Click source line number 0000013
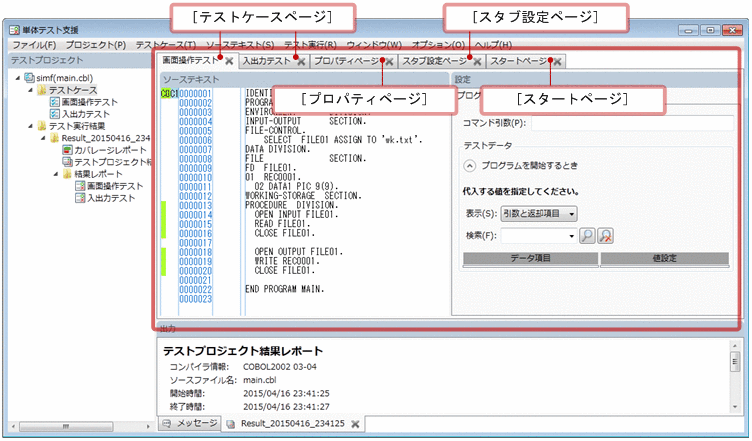752x441 pixels. pos(195,206)
